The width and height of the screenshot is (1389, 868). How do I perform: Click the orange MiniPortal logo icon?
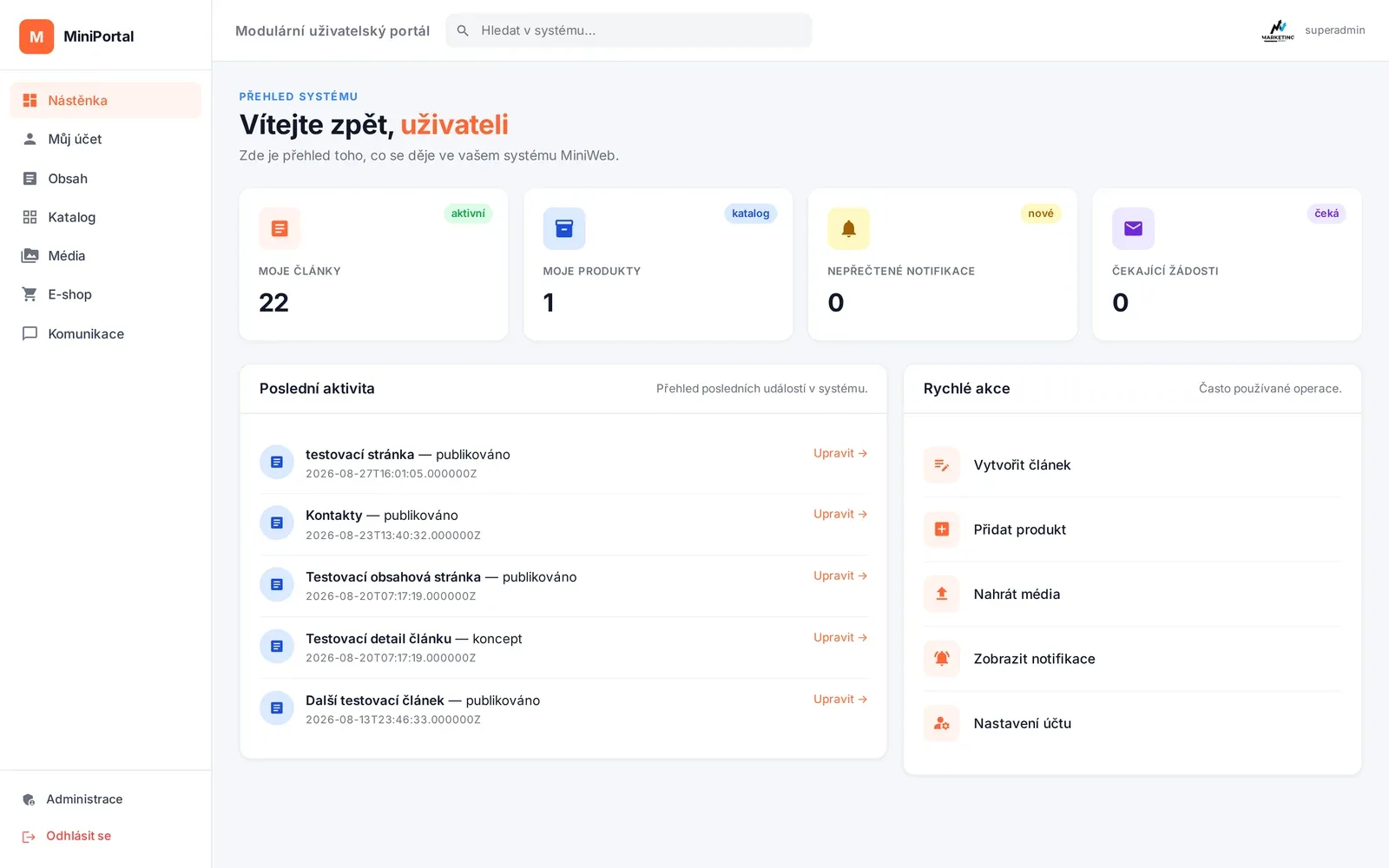pos(36,36)
